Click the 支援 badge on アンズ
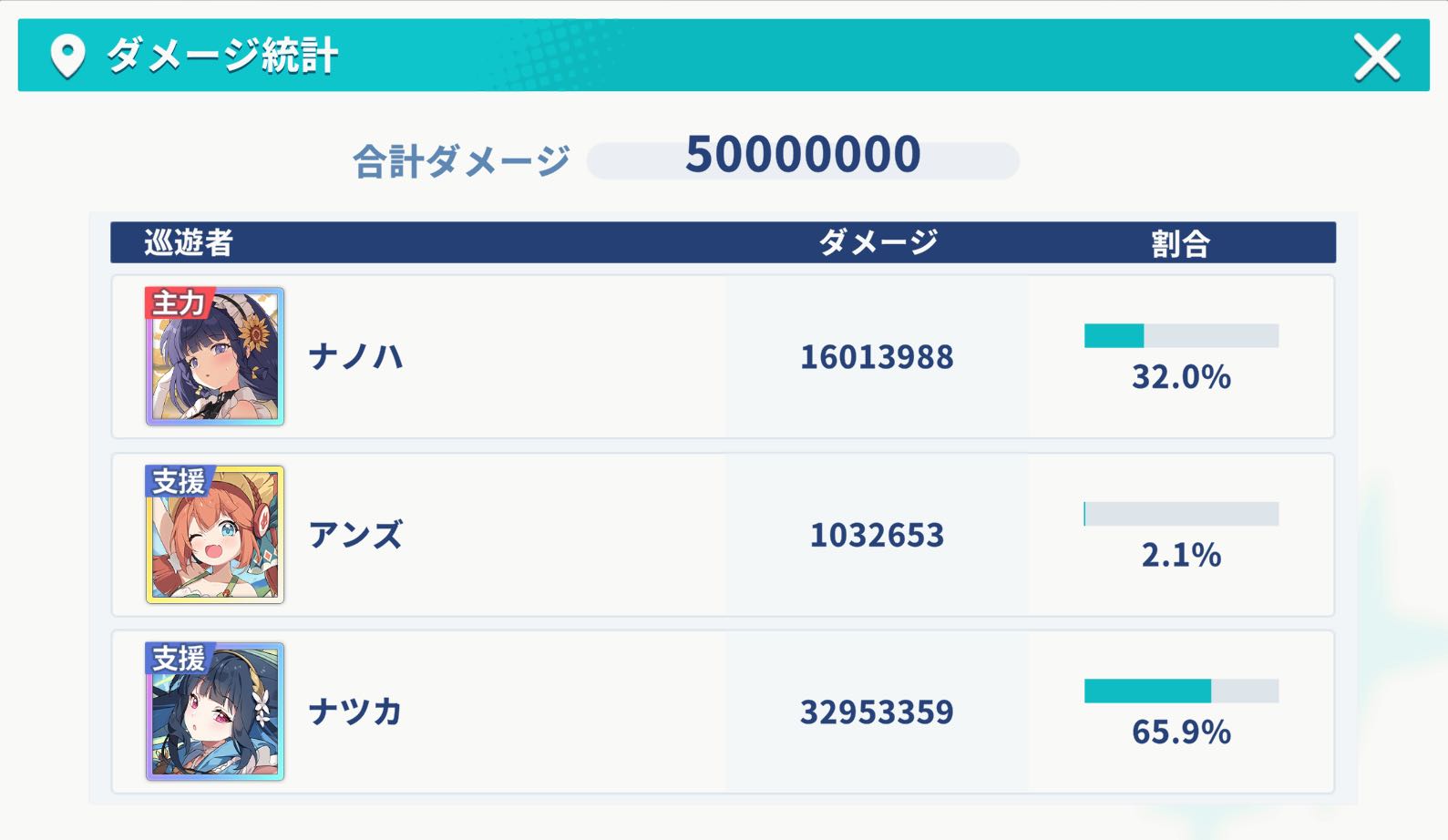The image size is (1448, 840). [x=178, y=480]
